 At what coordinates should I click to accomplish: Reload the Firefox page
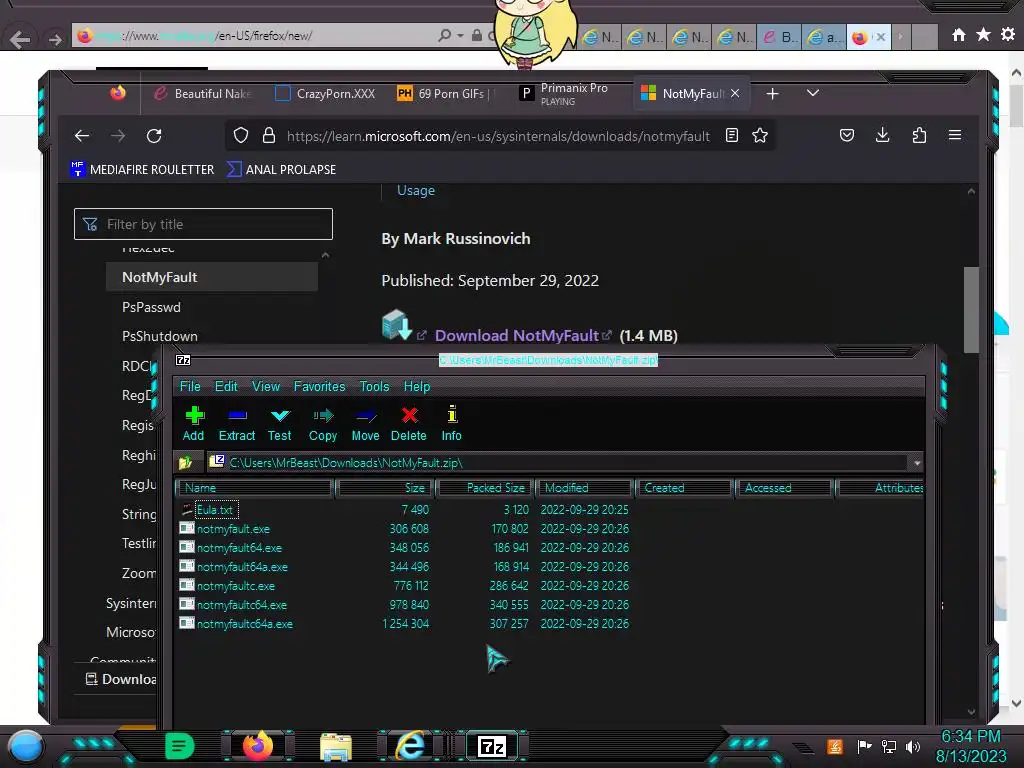154,136
